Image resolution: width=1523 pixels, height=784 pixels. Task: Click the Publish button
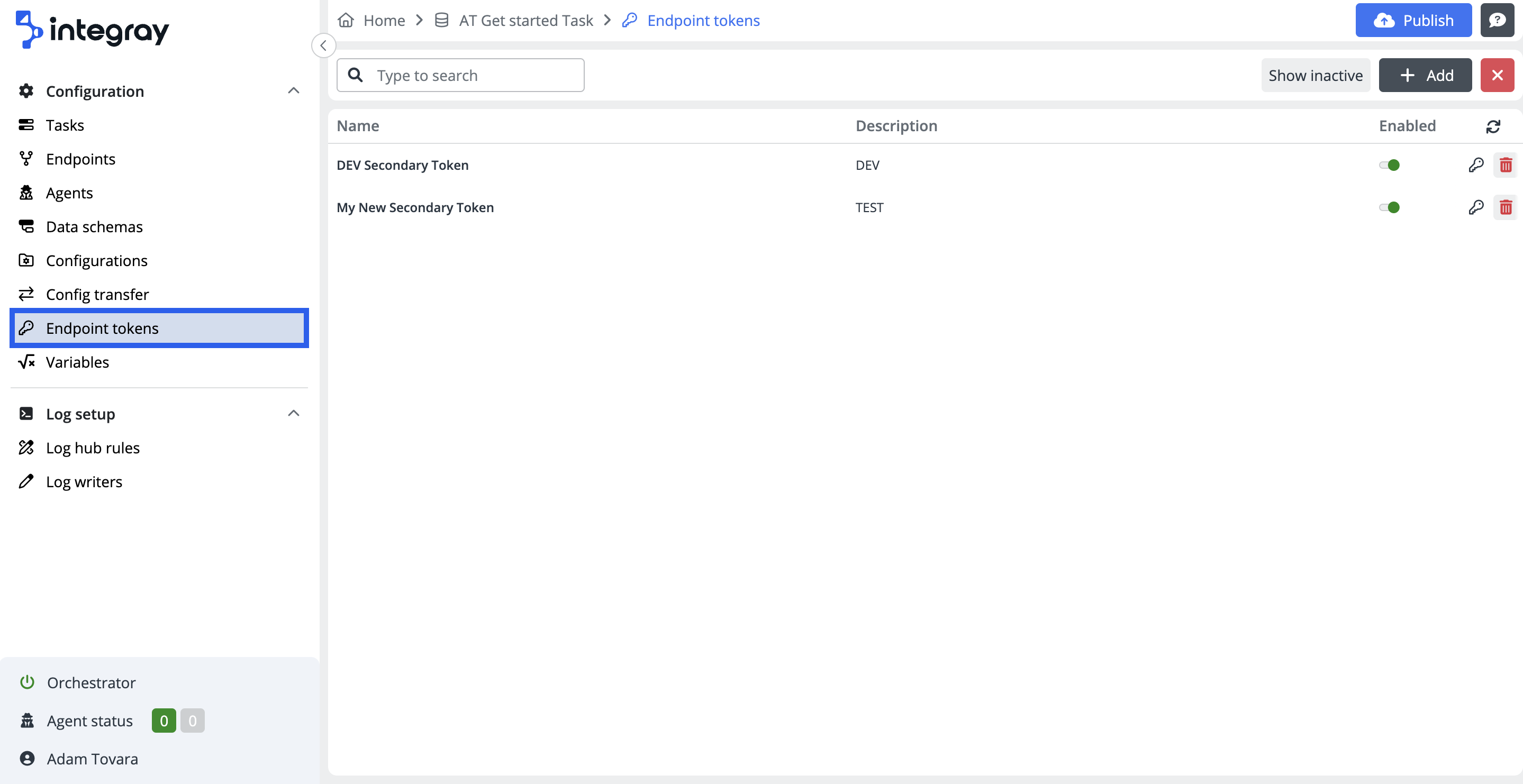point(1413,20)
